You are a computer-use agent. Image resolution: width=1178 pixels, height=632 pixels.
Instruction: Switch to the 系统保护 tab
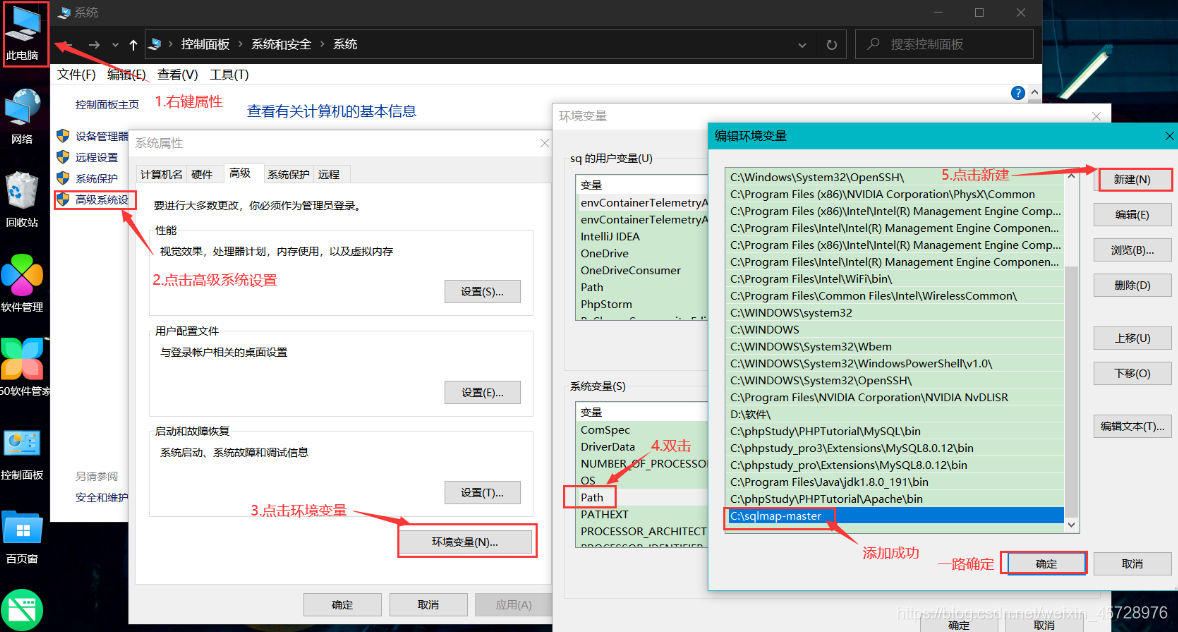pyautogui.click(x=288, y=174)
